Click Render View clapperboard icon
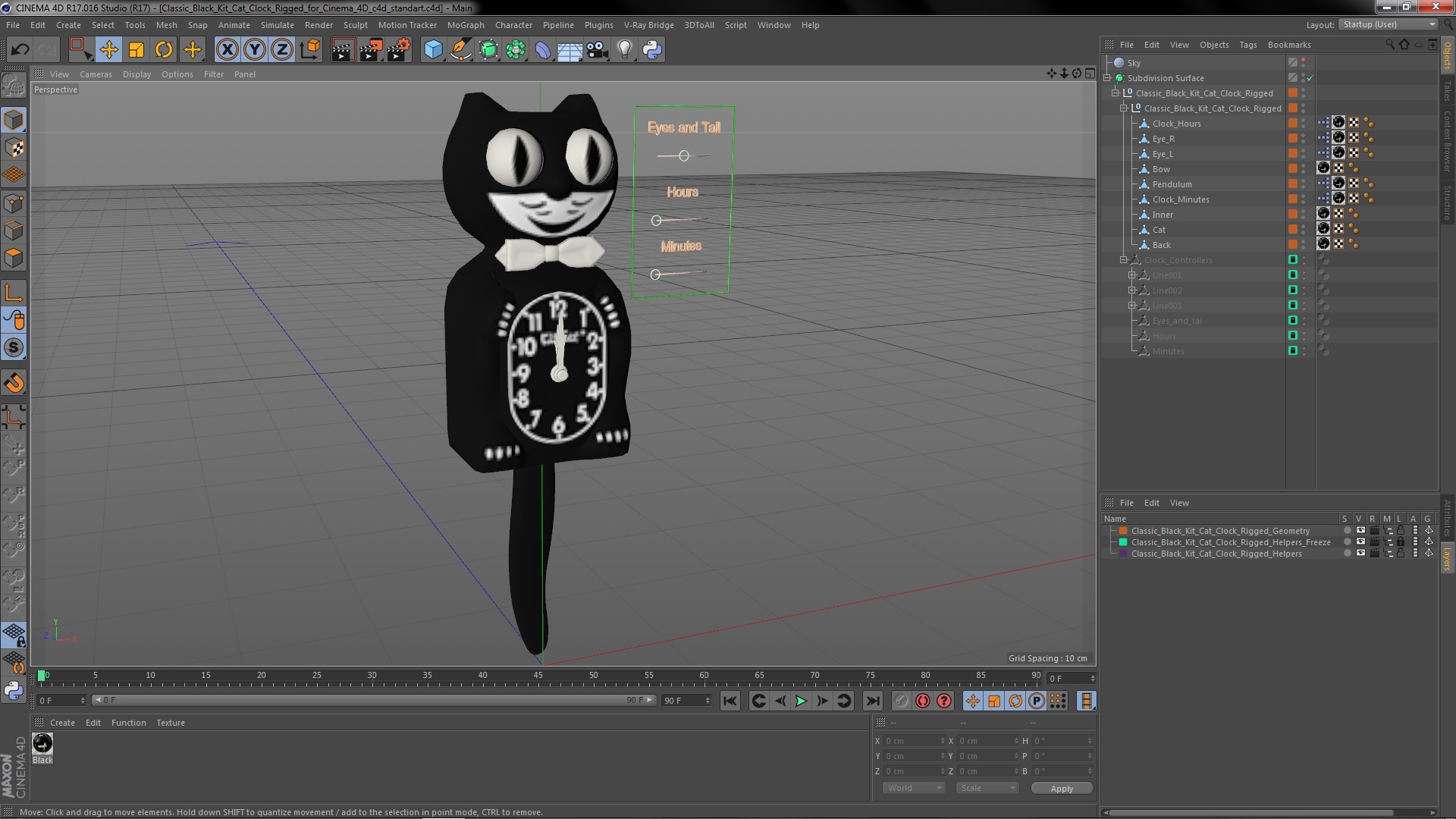Screen dimensions: 1456x819 343,50
